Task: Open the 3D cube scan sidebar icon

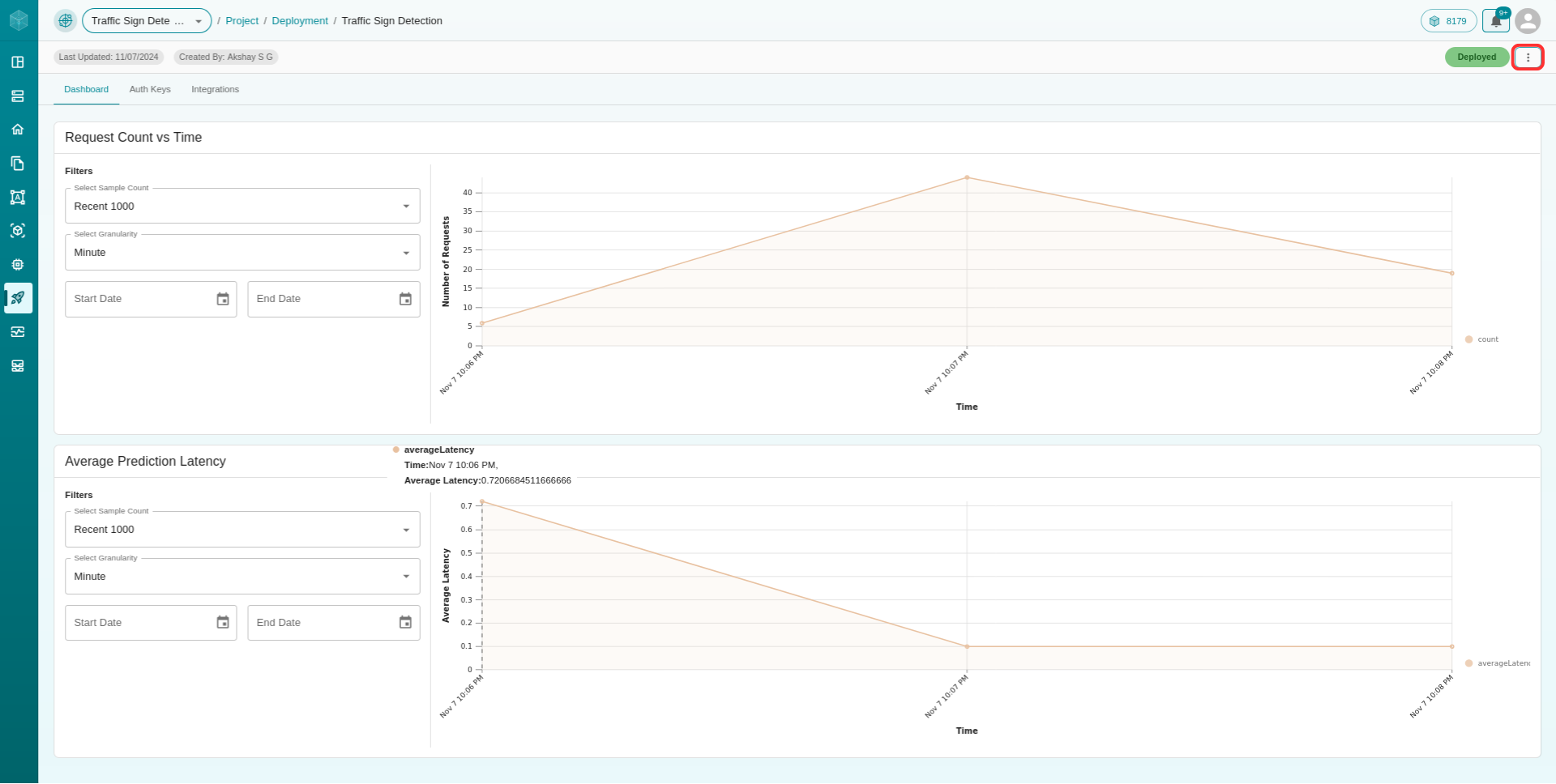Action: click(x=18, y=231)
